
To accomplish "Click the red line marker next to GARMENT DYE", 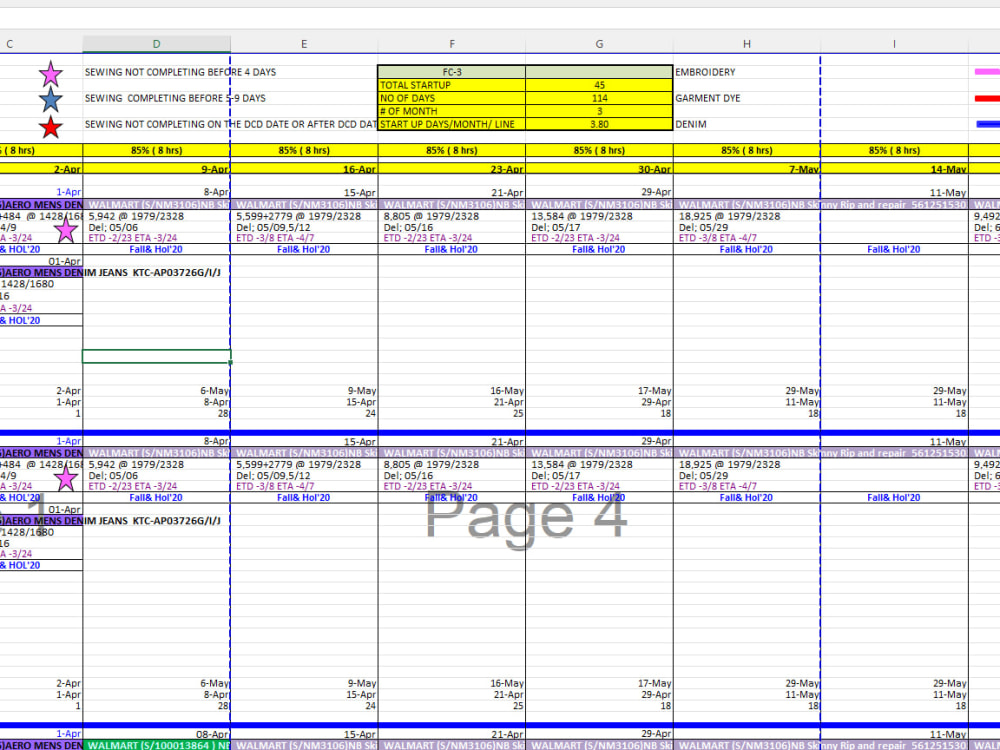I will [987, 98].
